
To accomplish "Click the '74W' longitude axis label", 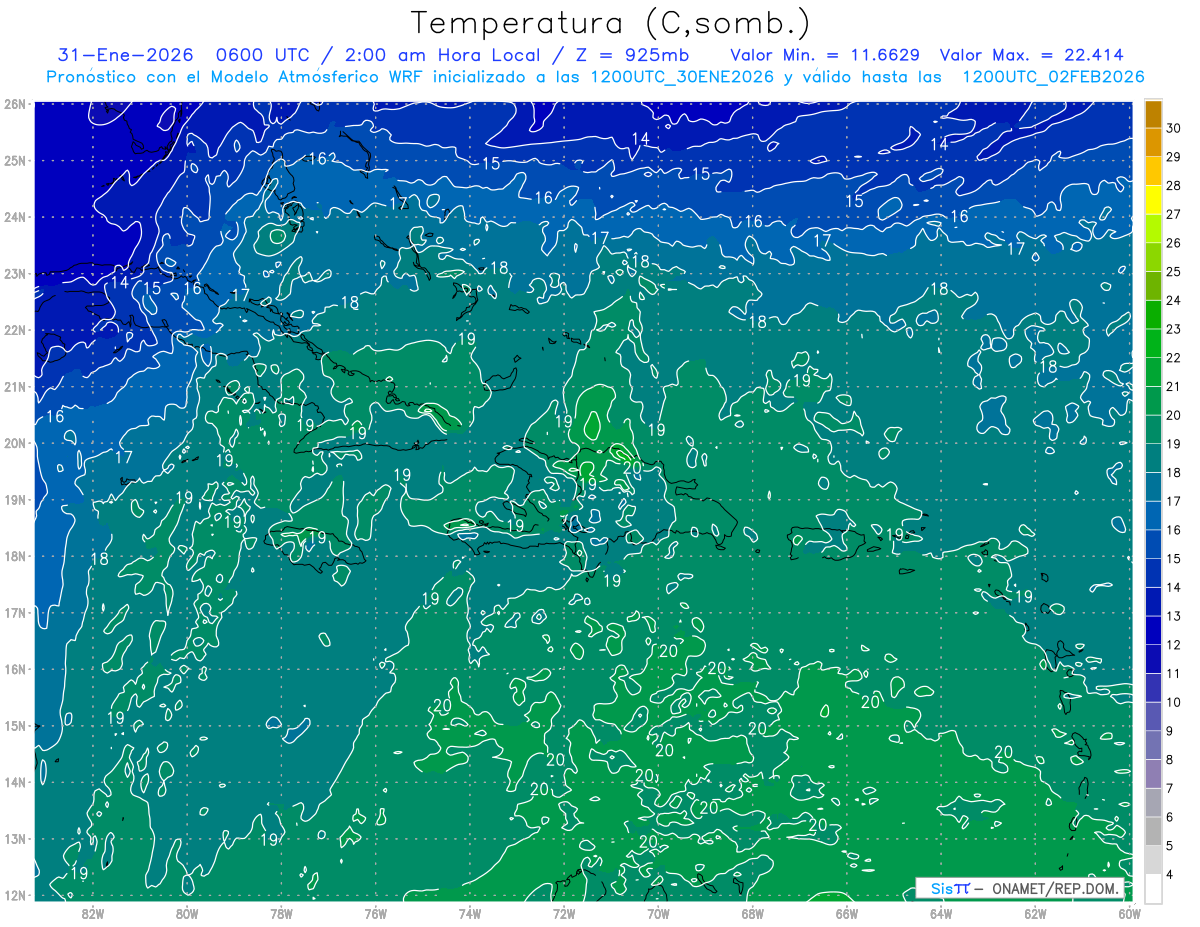I will click(470, 913).
